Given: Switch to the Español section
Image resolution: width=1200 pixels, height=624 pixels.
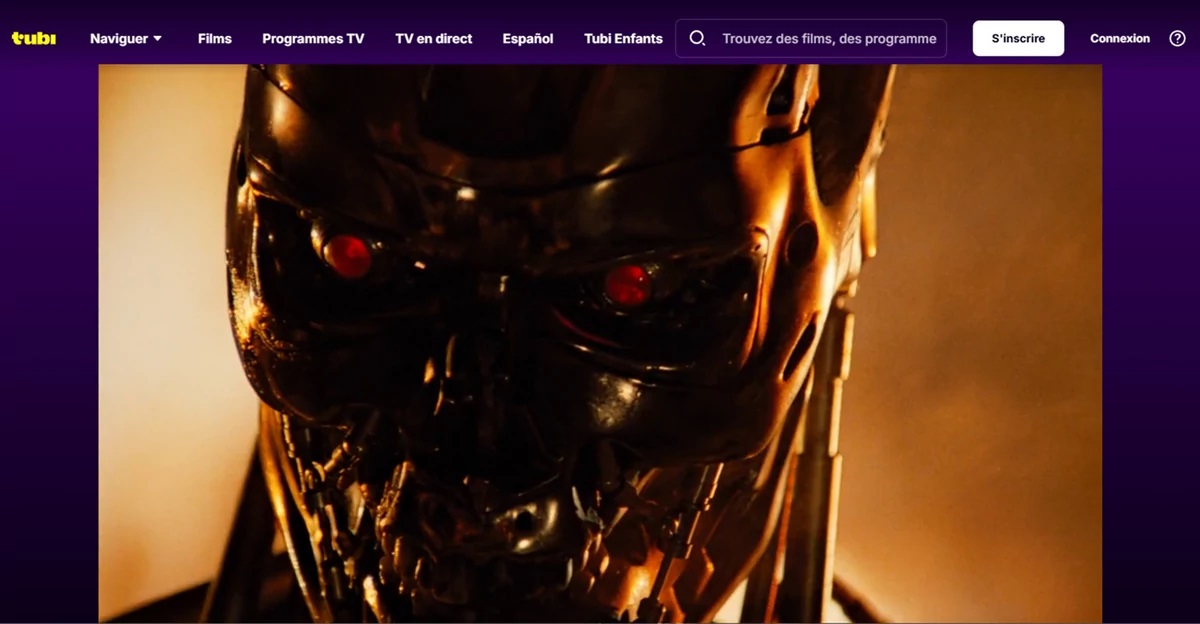Looking at the screenshot, I should click(x=527, y=38).
